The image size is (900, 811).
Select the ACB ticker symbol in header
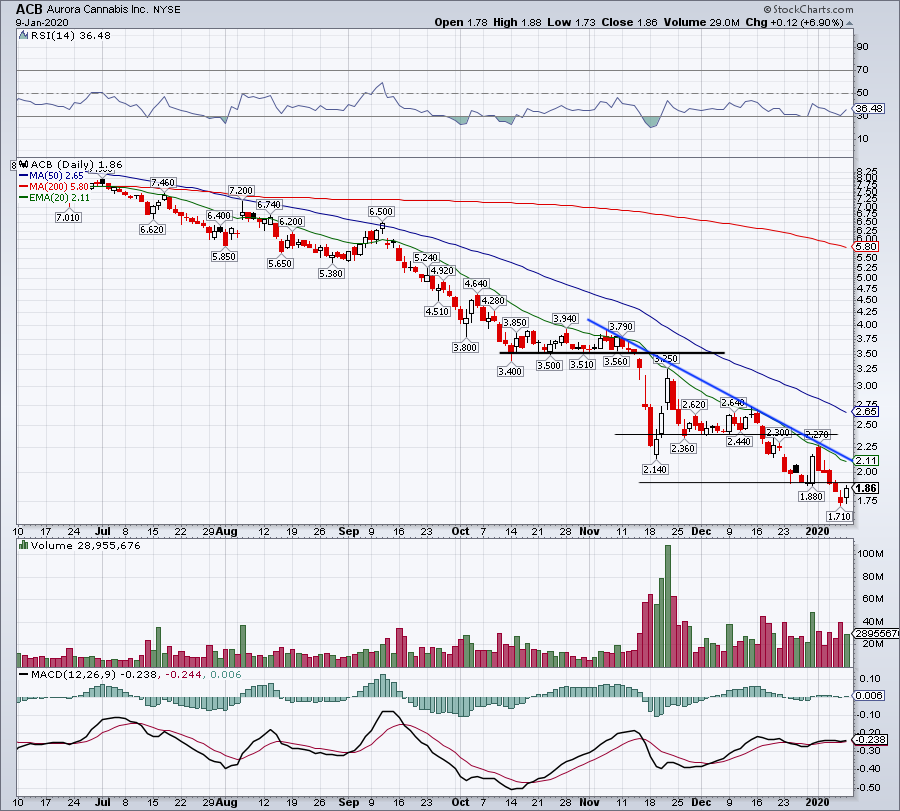pyautogui.click(x=29, y=9)
